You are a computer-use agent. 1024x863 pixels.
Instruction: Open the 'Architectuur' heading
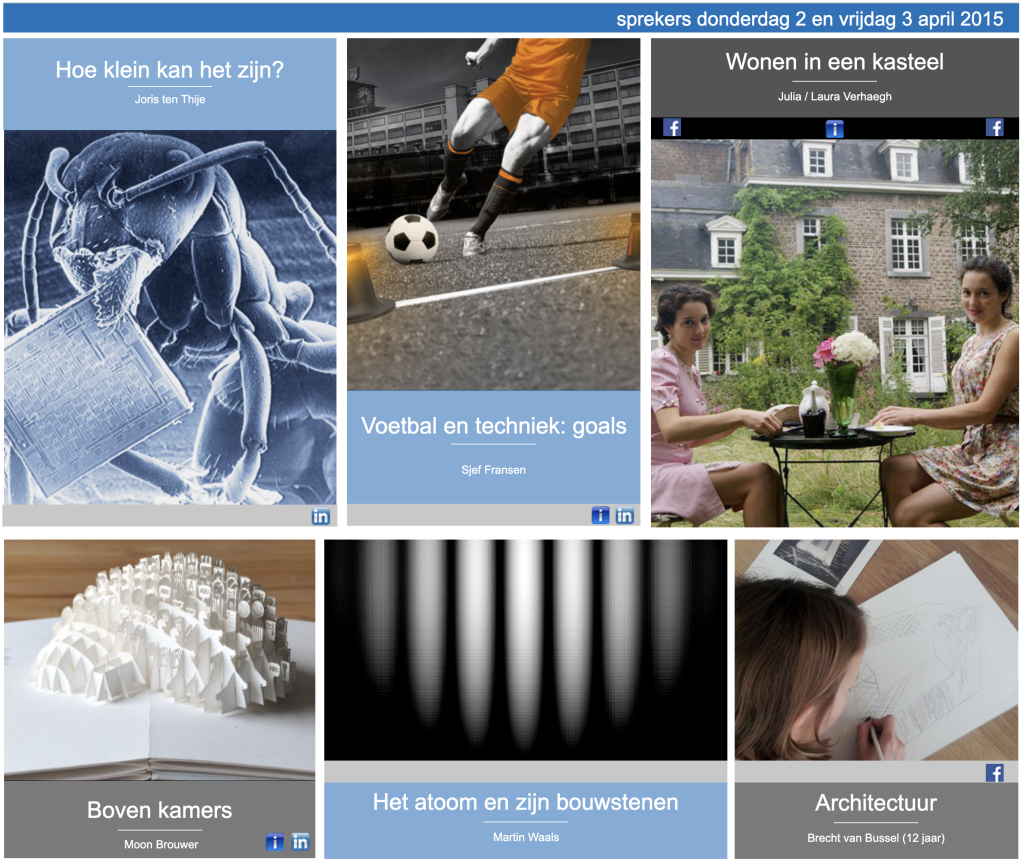point(876,803)
